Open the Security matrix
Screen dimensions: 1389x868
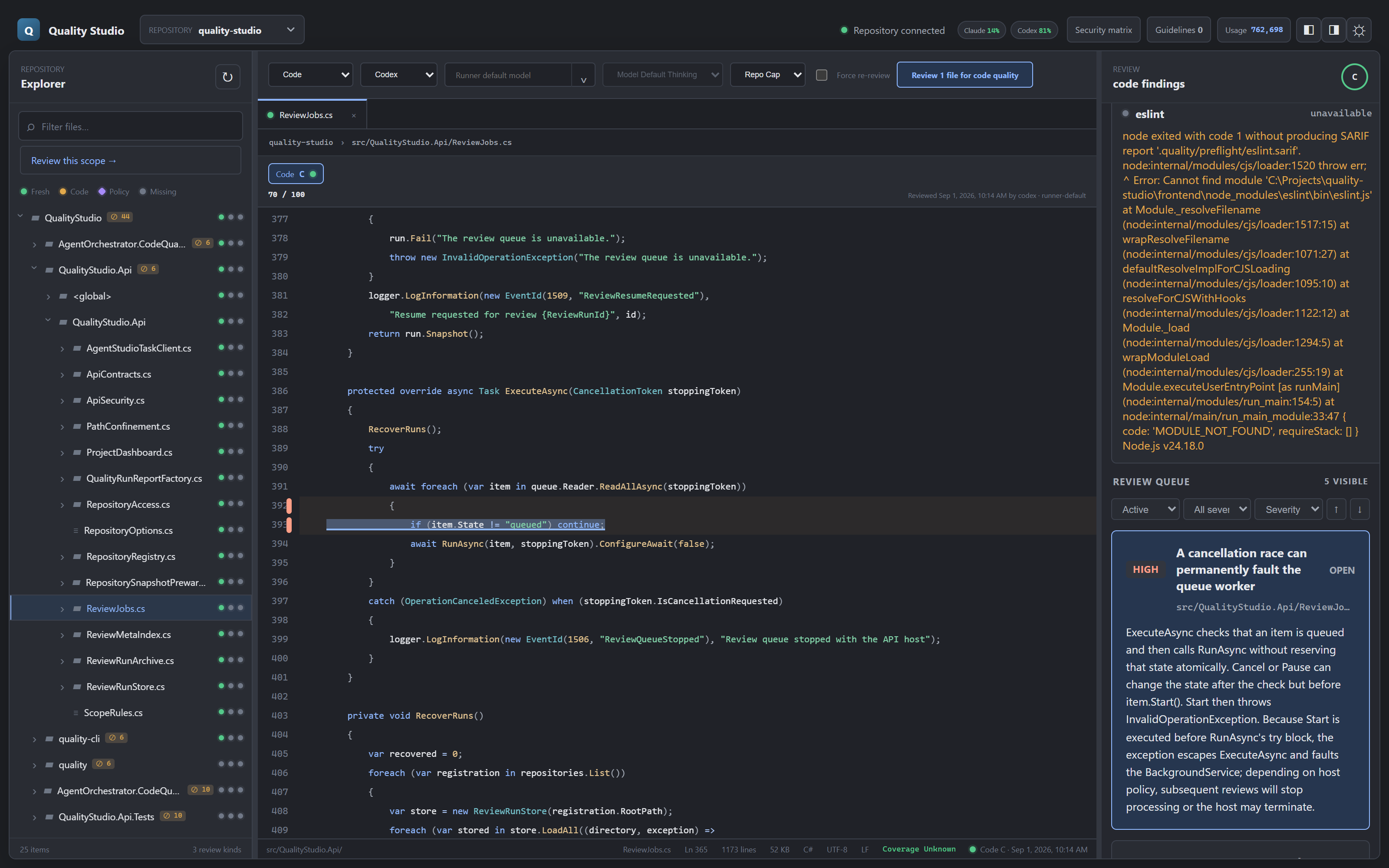(x=1103, y=30)
